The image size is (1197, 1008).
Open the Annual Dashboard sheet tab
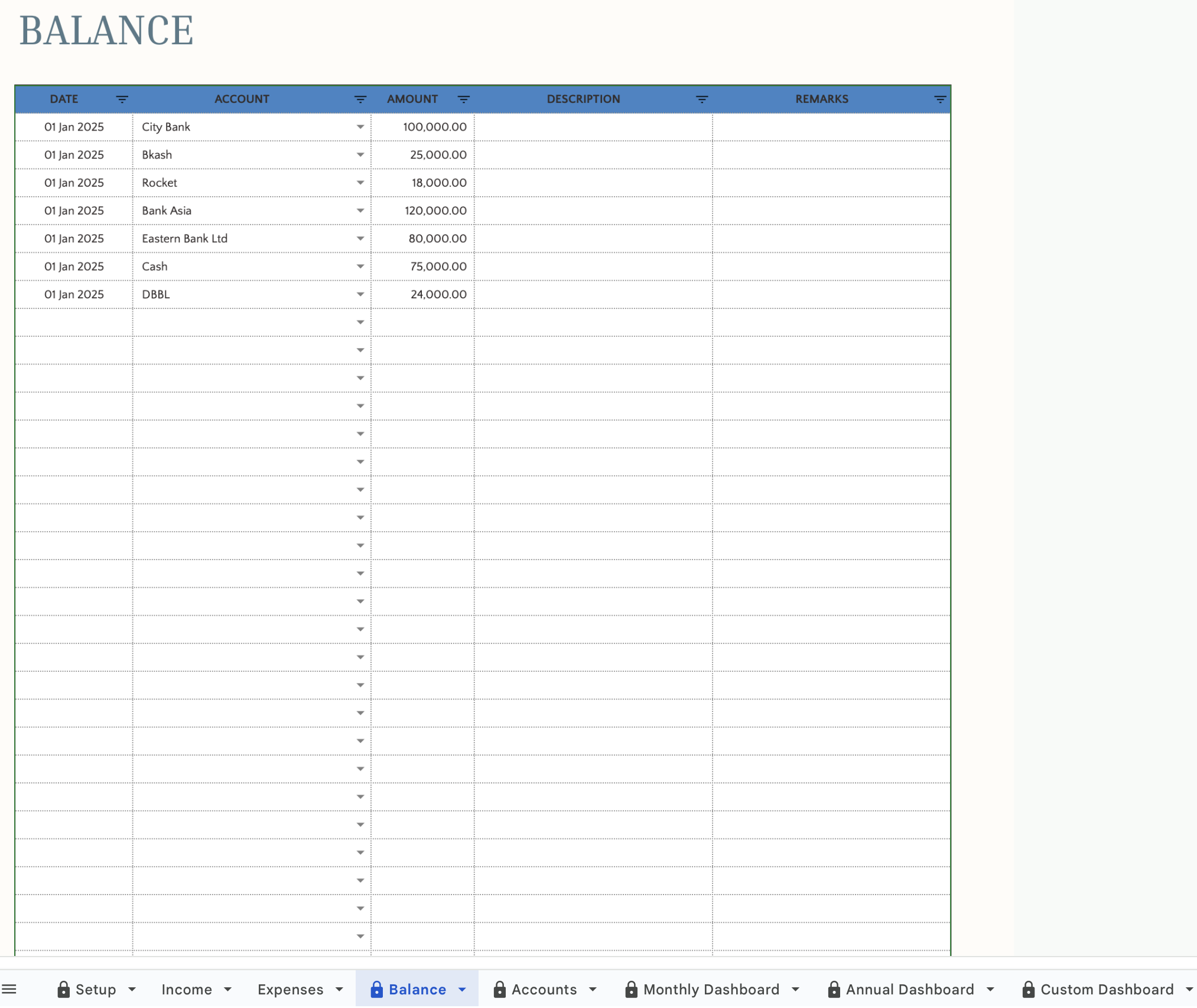pos(909,989)
